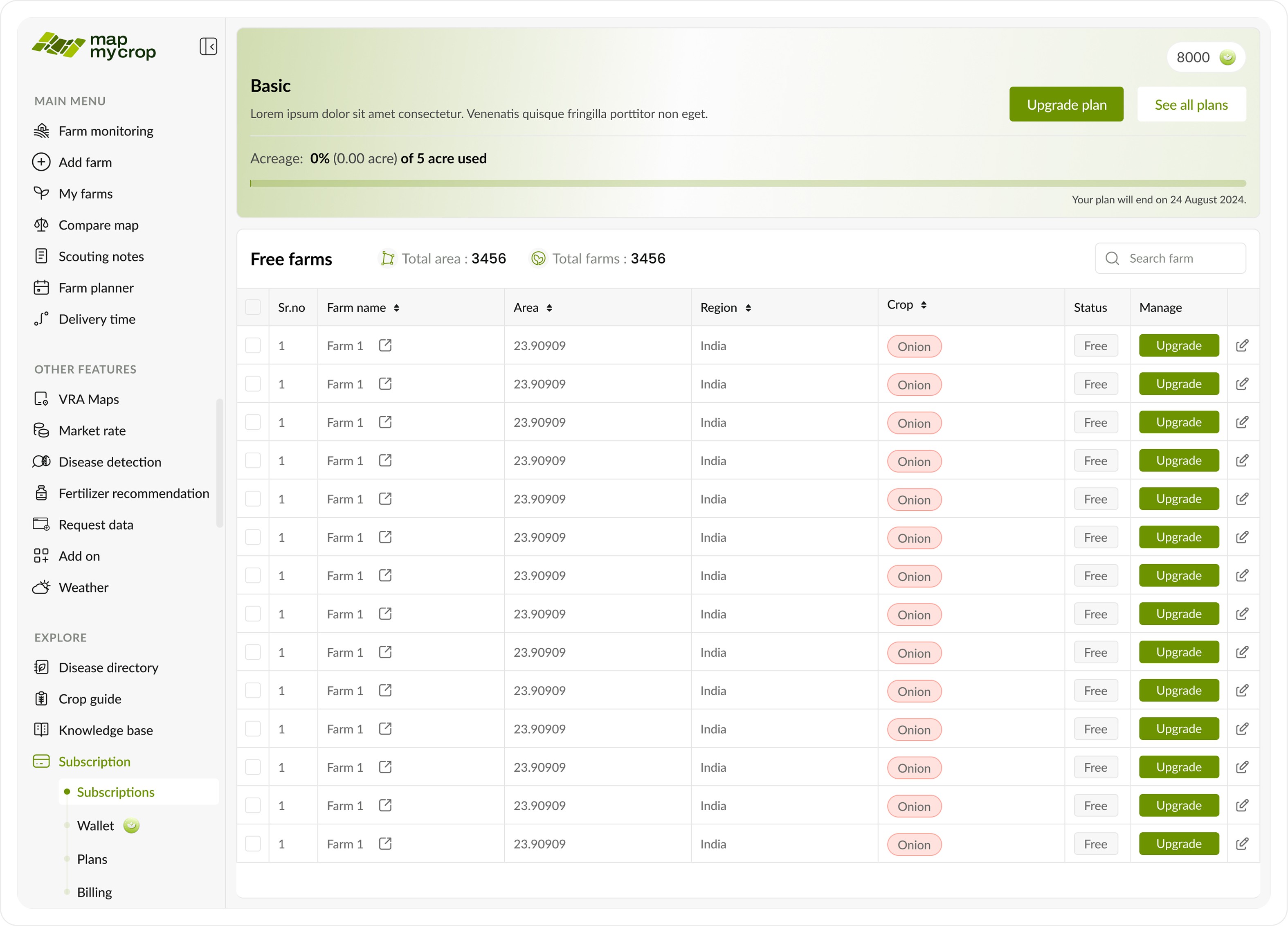Click the Weather cloud icon
Viewport: 1288px width, 926px height.
tap(41, 587)
